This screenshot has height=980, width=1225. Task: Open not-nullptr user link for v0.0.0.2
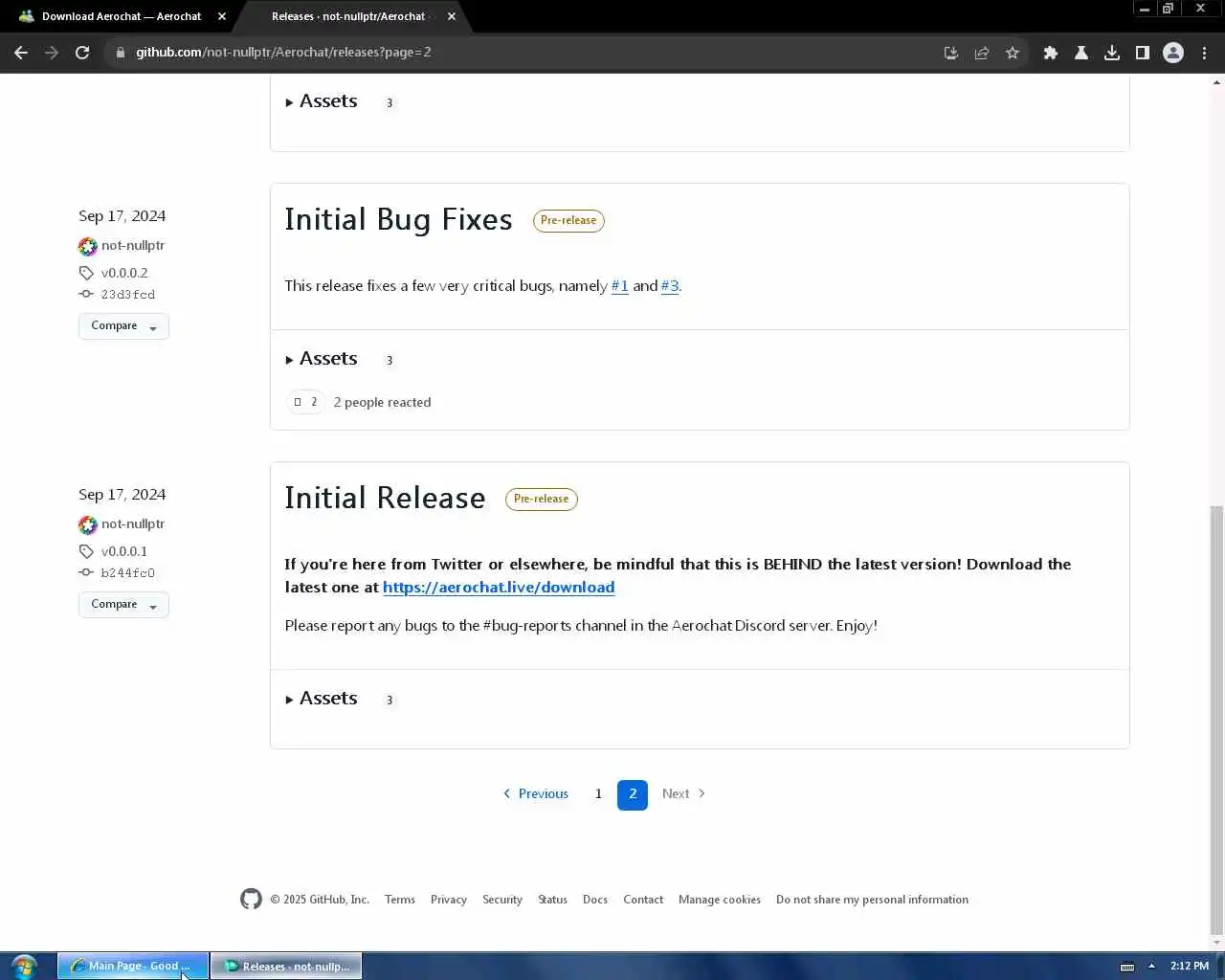(133, 246)
